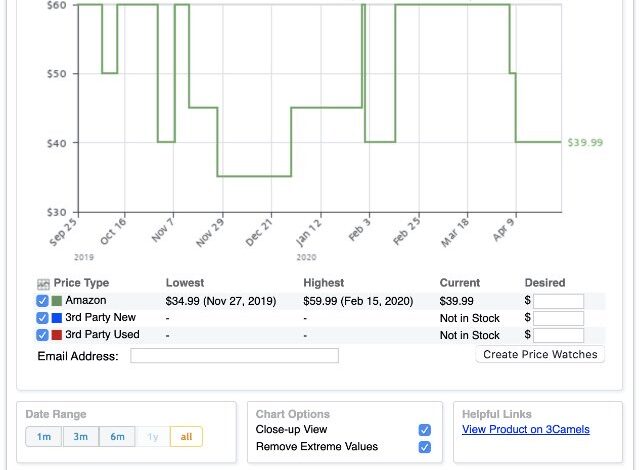Click the Amazon desired price field
Screen dimensions: 640x470
(558, 301)
